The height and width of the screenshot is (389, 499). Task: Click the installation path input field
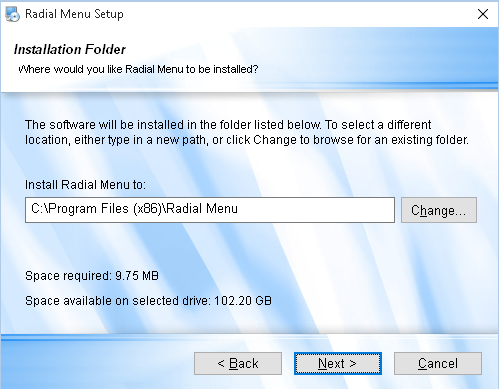[210, 210]
